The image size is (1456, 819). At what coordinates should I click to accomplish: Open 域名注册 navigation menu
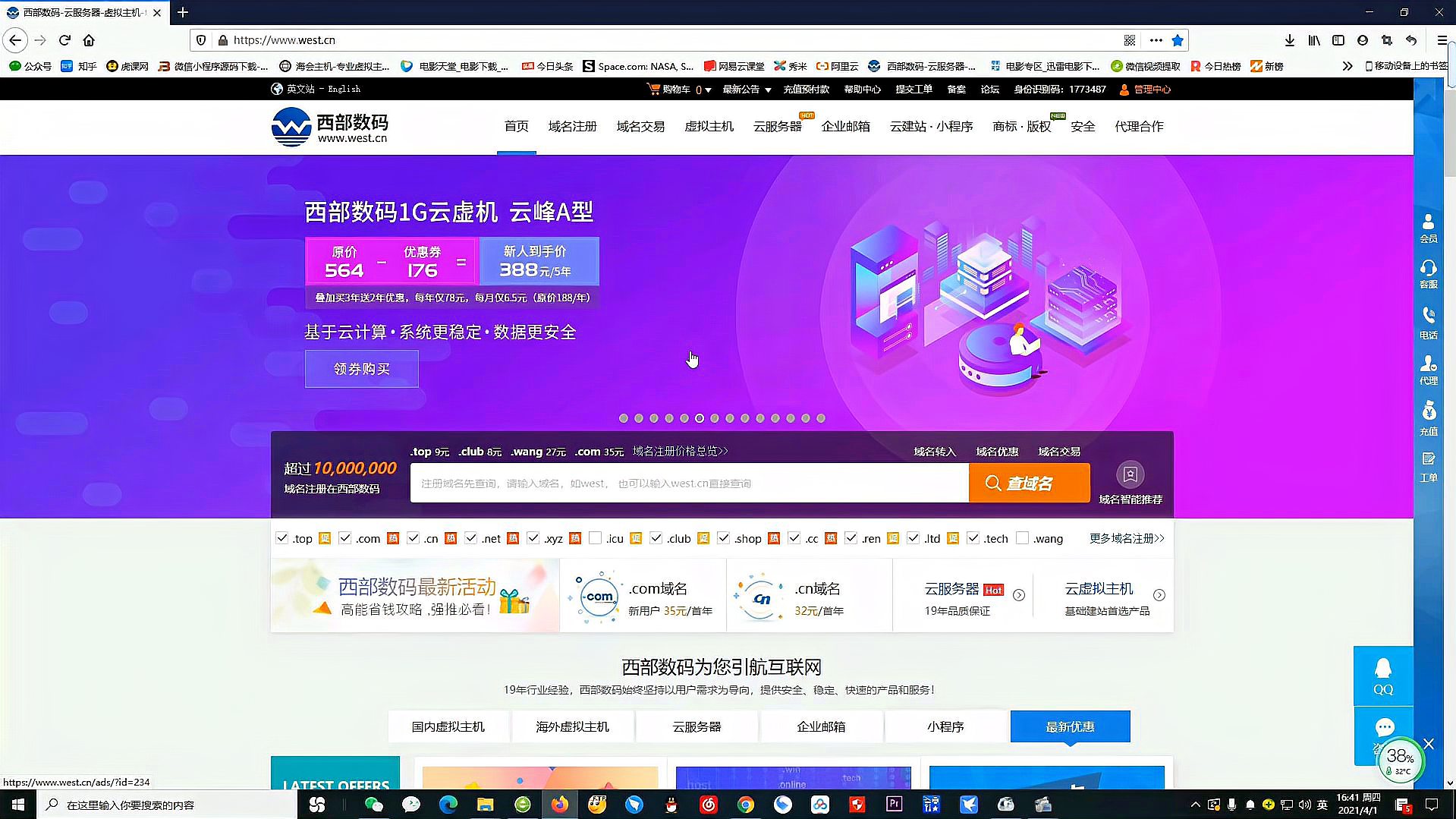click(572, 127)
